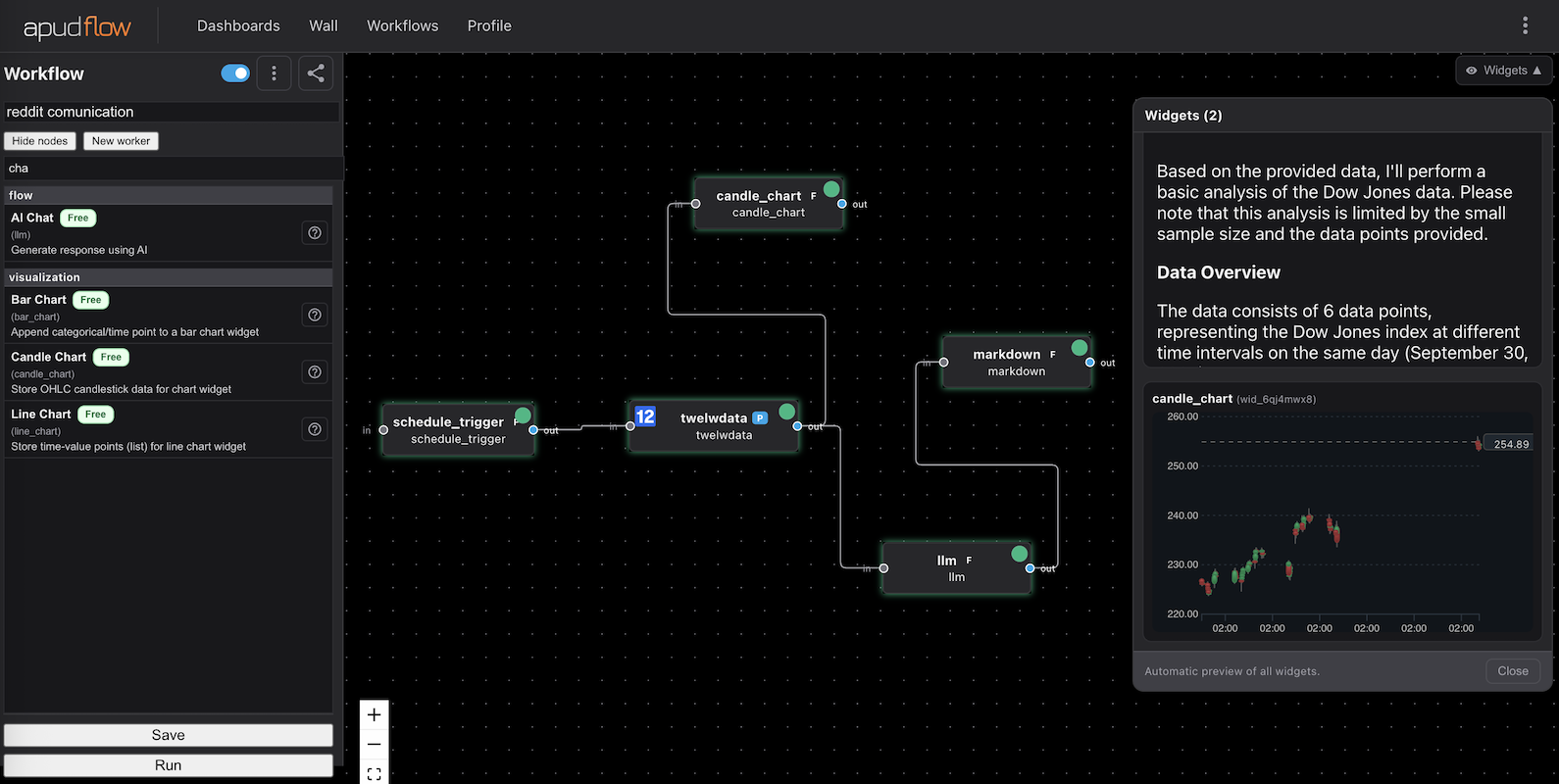
Task: Toggle the workflow enabled switch
Action: (x=235, y=73)
